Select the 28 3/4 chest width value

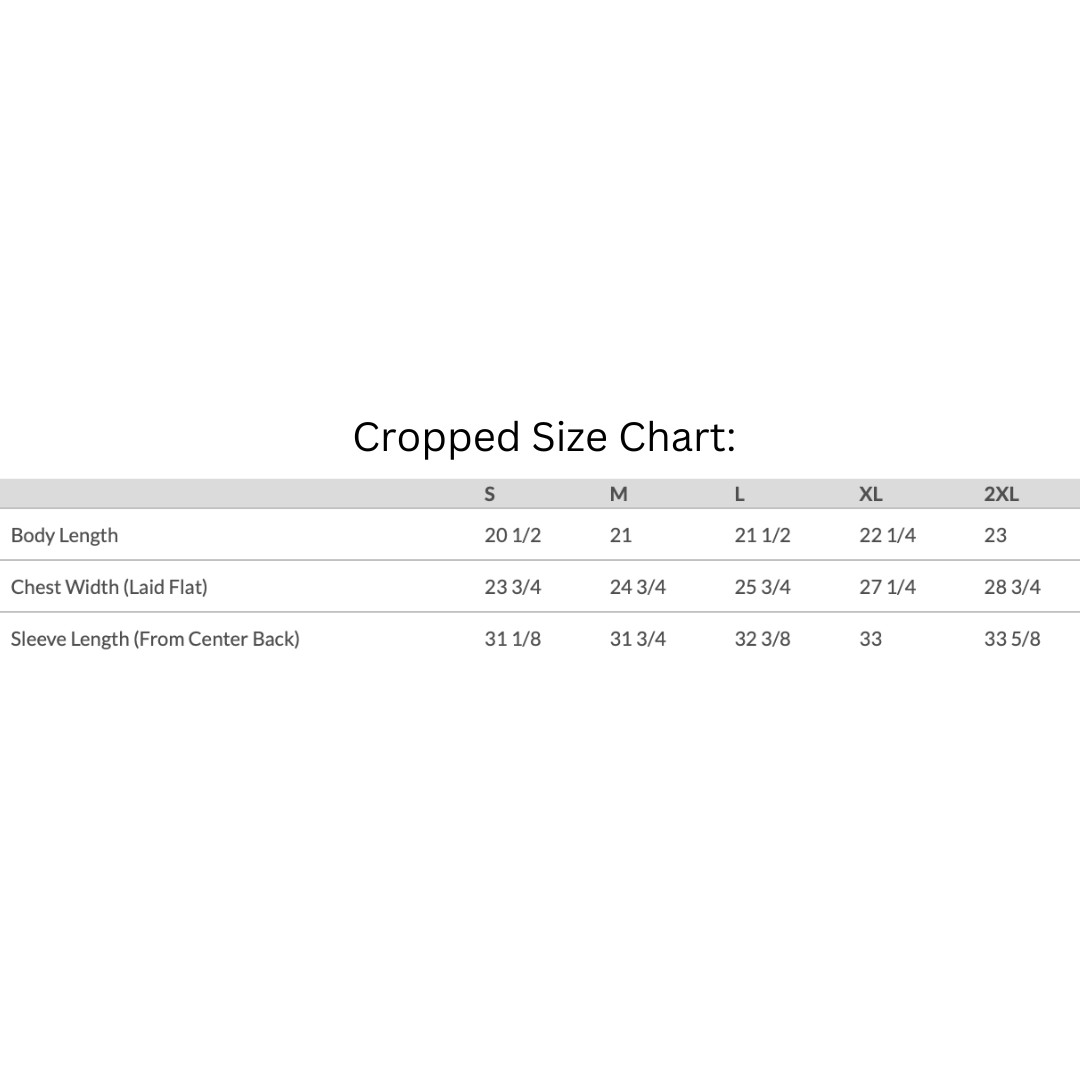click(x=1012, y=587)
